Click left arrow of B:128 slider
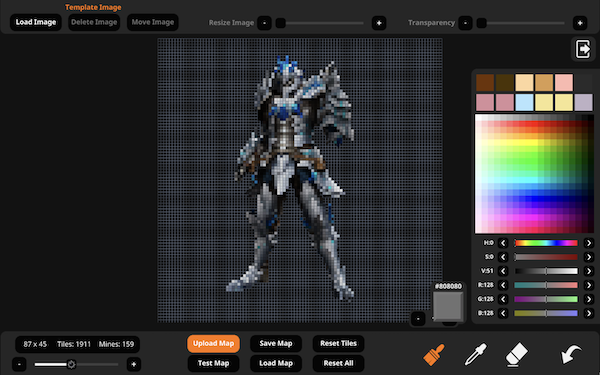The height and width of the screenshot is (375, 600). (x=503, y=313)
